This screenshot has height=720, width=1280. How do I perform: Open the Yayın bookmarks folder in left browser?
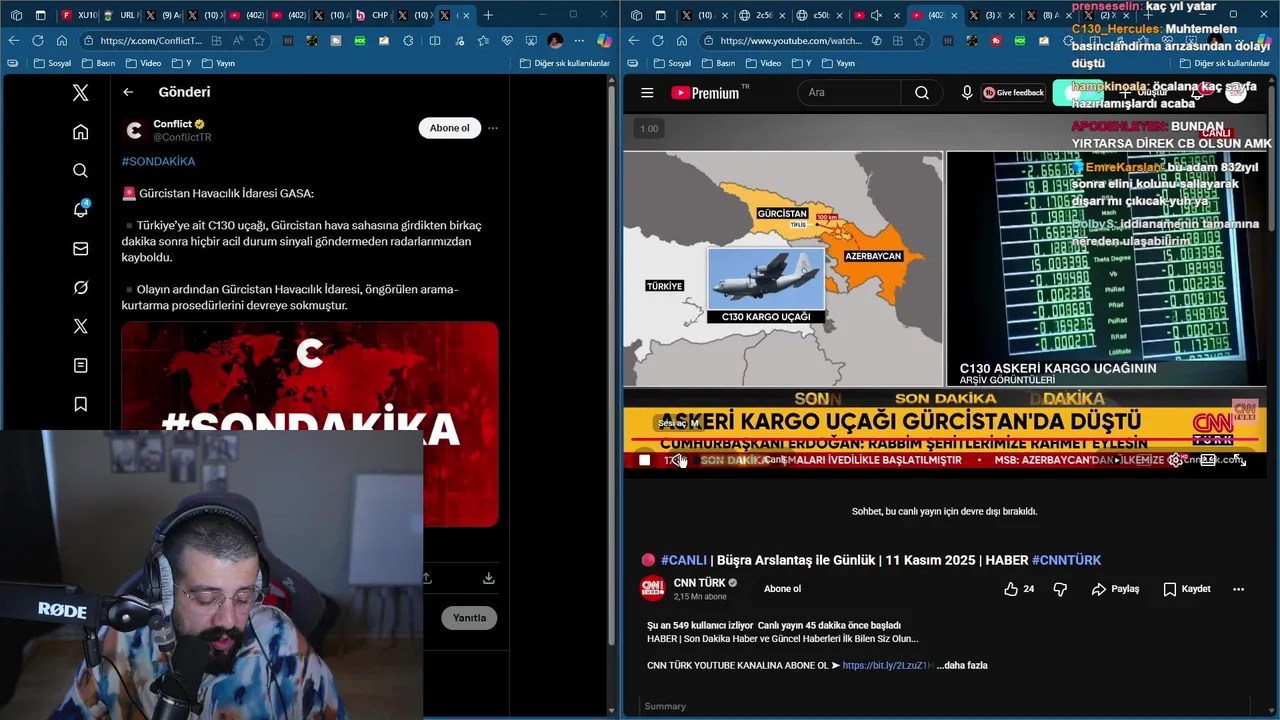coord(219,63)
